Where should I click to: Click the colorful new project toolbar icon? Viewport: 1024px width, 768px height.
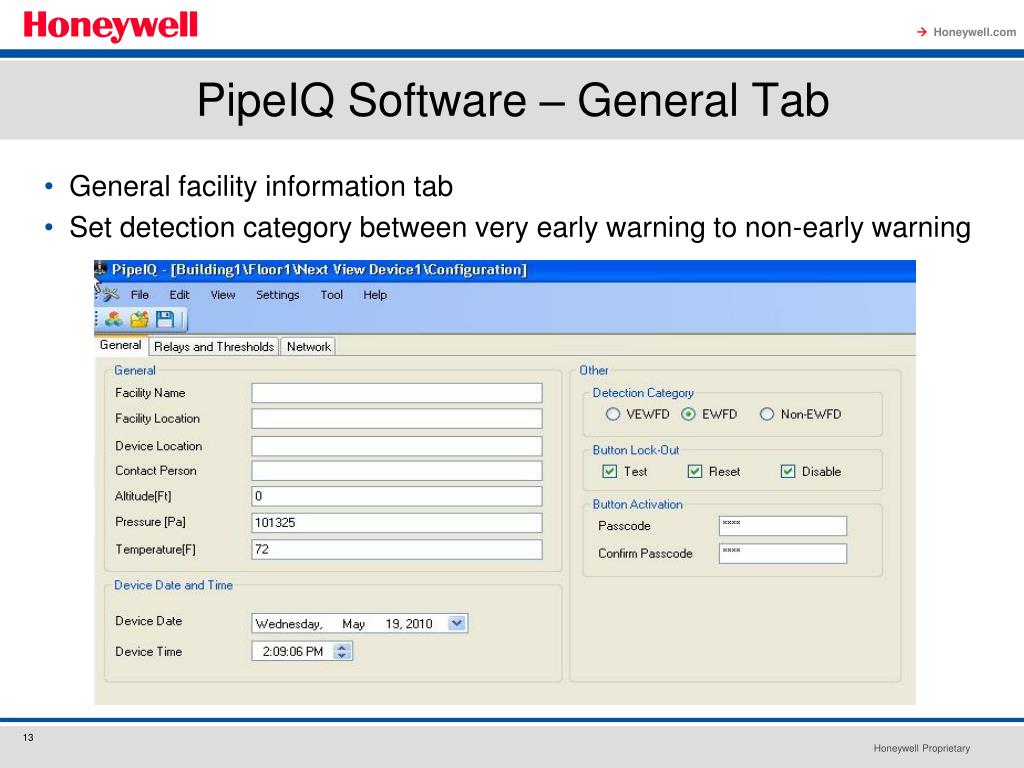point(114,319)
